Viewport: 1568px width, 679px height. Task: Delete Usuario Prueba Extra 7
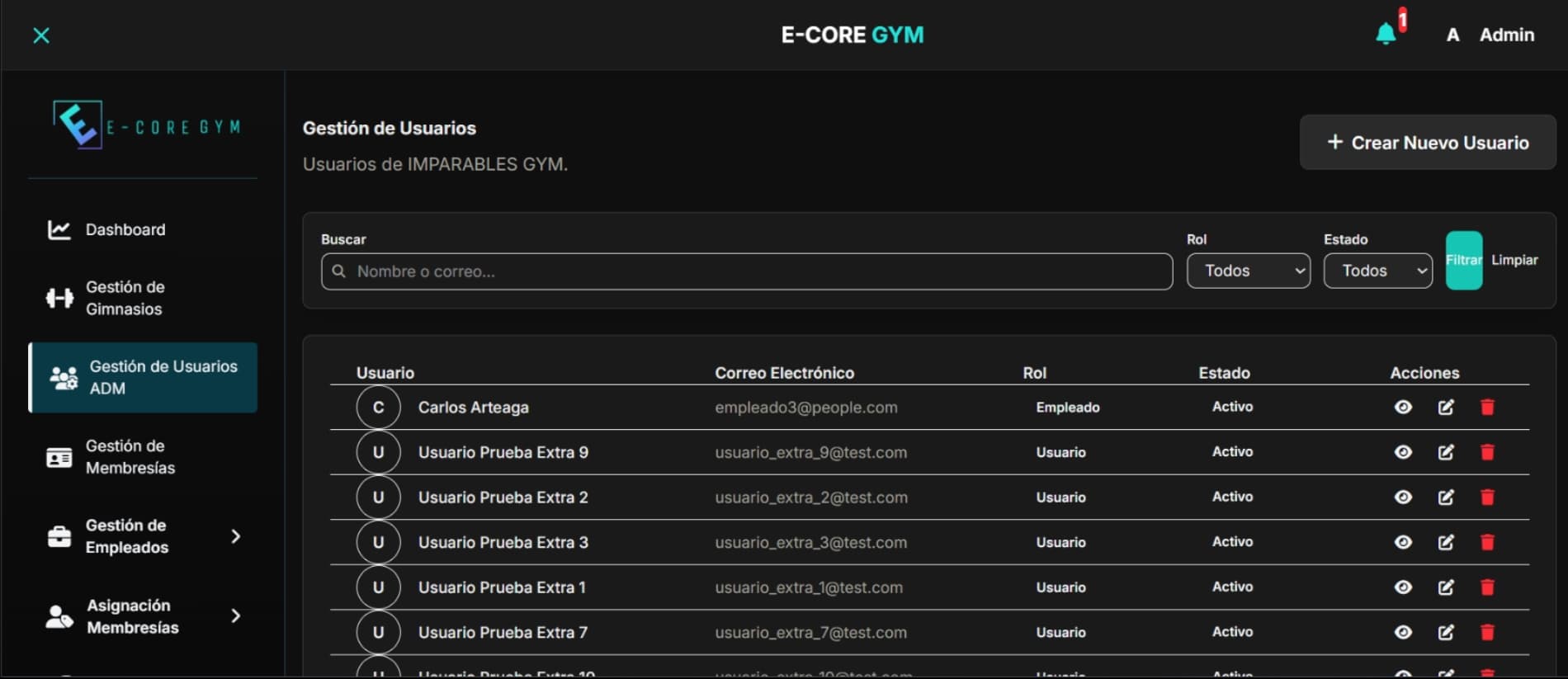point(1487,632)
